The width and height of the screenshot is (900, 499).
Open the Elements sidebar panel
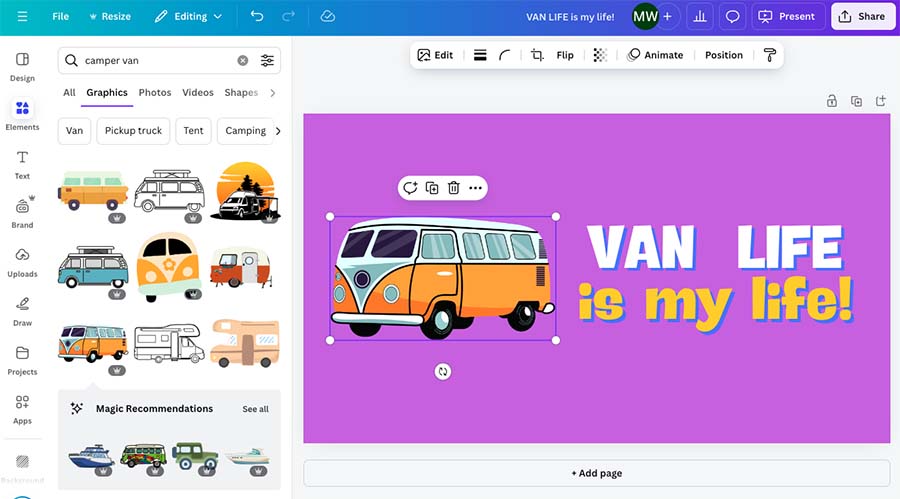point(22,115)
